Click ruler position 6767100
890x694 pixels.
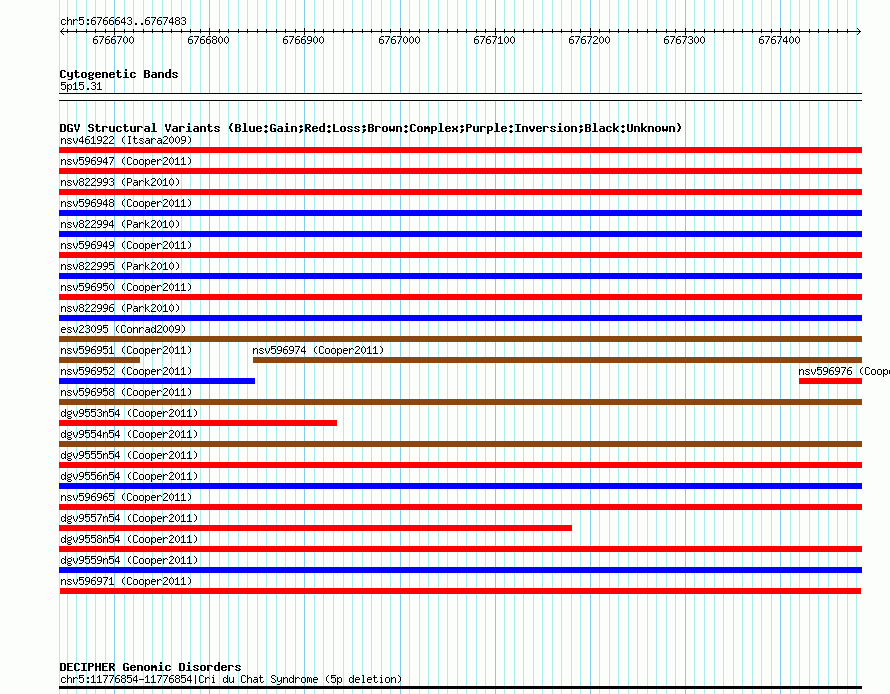pos(494,40)
